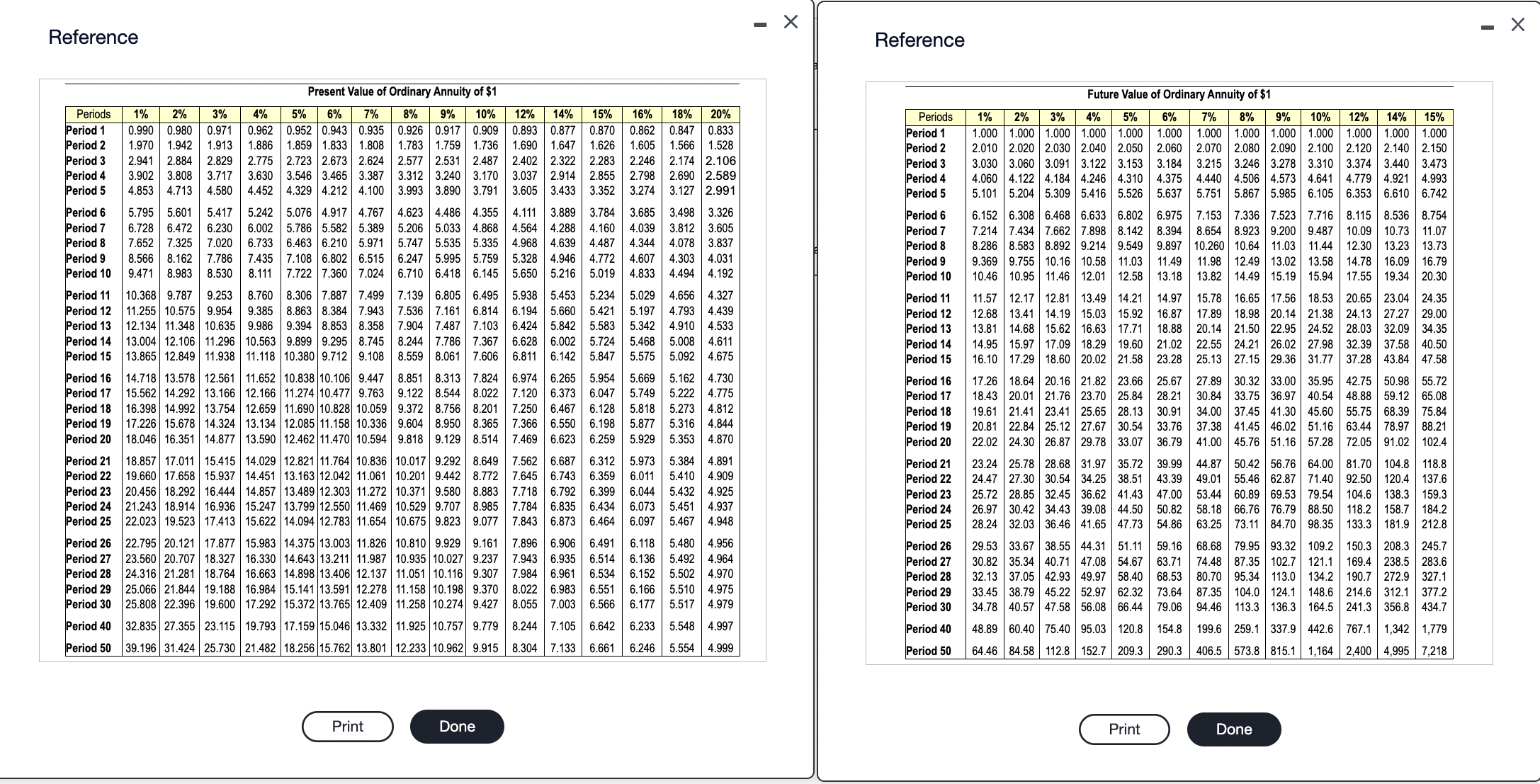Click the 20% column header in Present Value table

(720, 114)
